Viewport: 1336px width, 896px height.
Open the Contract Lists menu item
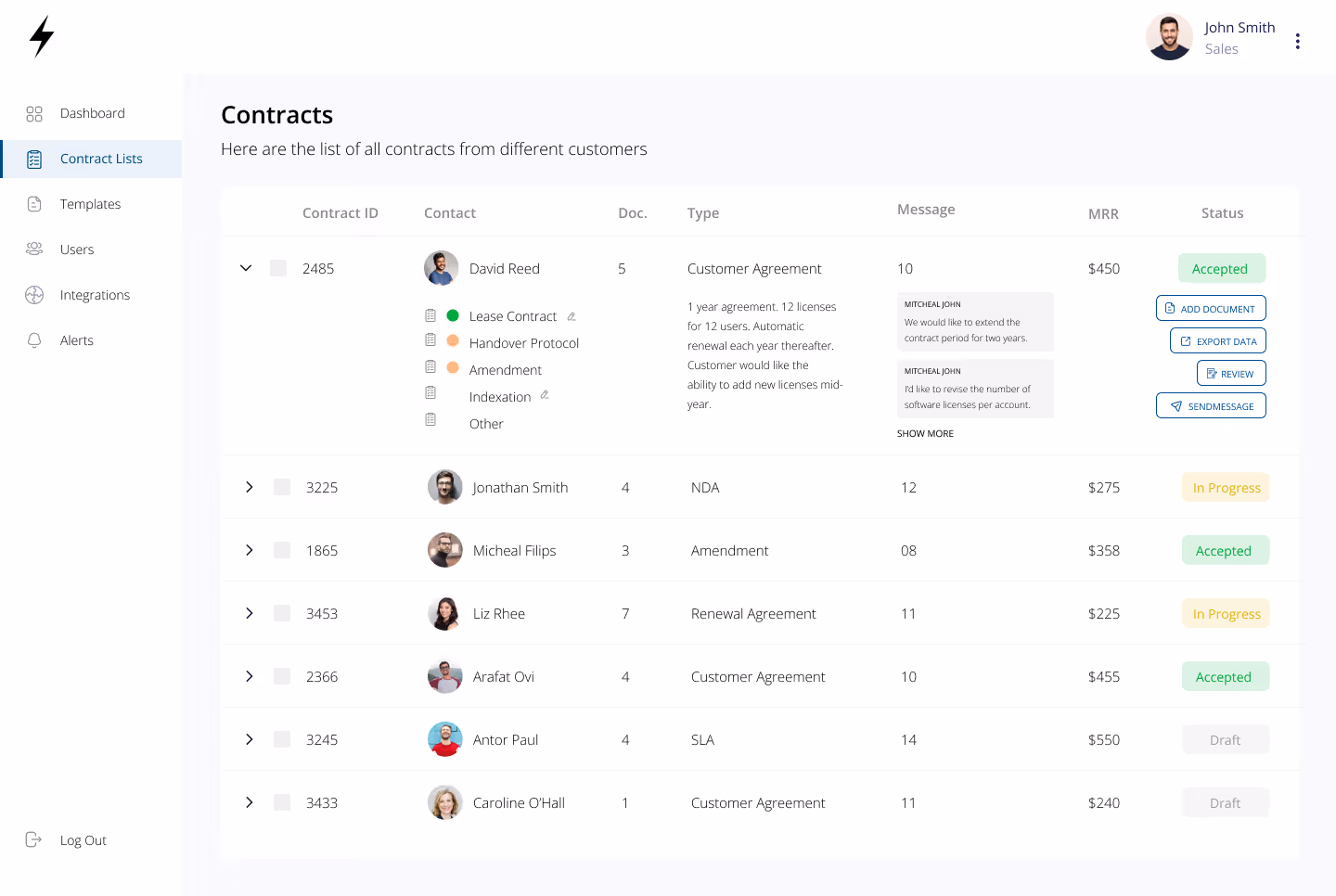click(100, 159)
